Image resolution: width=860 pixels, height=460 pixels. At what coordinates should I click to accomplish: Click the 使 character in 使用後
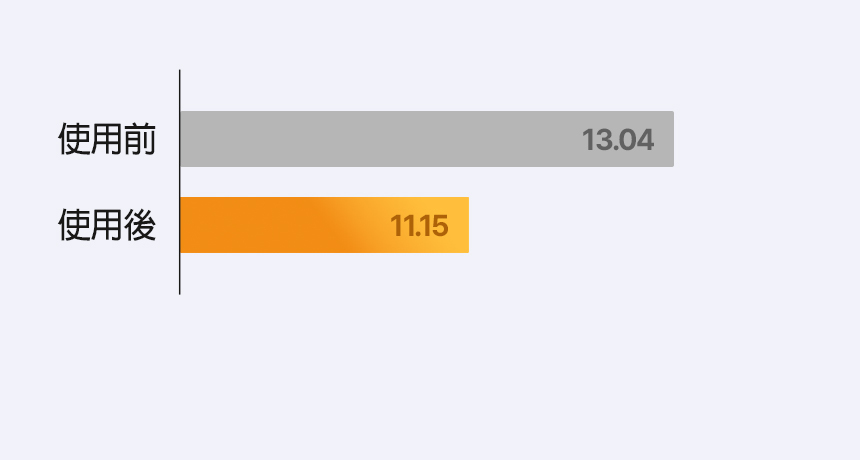[x=74, y=226]
